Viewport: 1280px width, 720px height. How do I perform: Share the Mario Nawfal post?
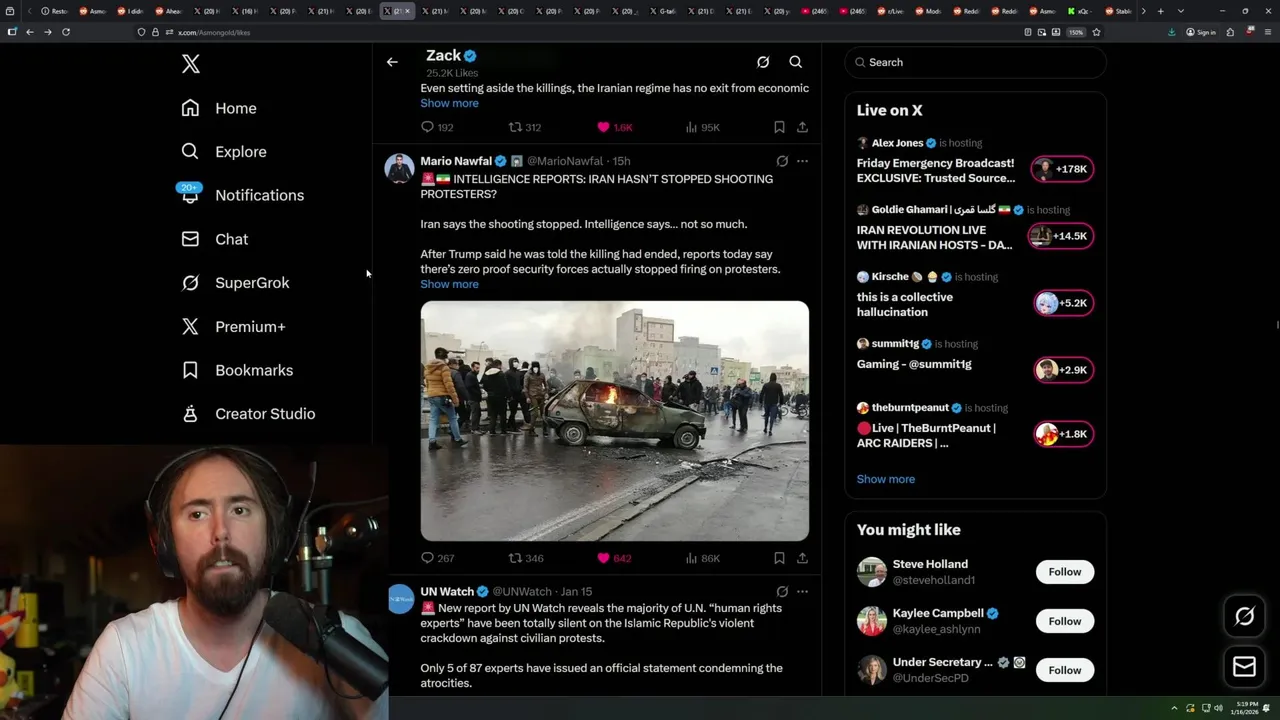[x=802, y=558]
